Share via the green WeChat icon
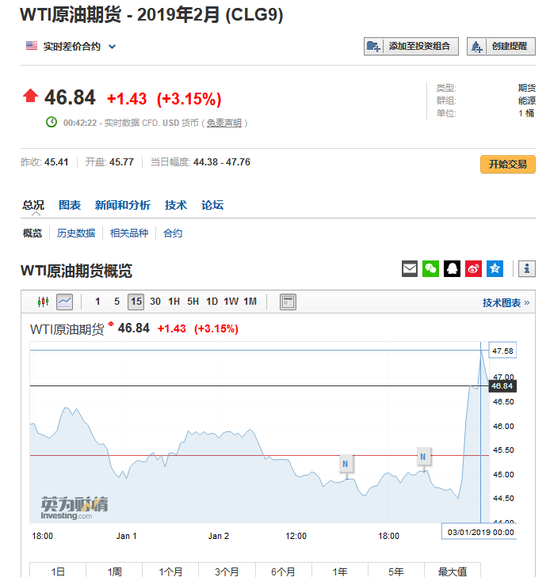Screen dimensions: 550x577 [x=430, y=269]
